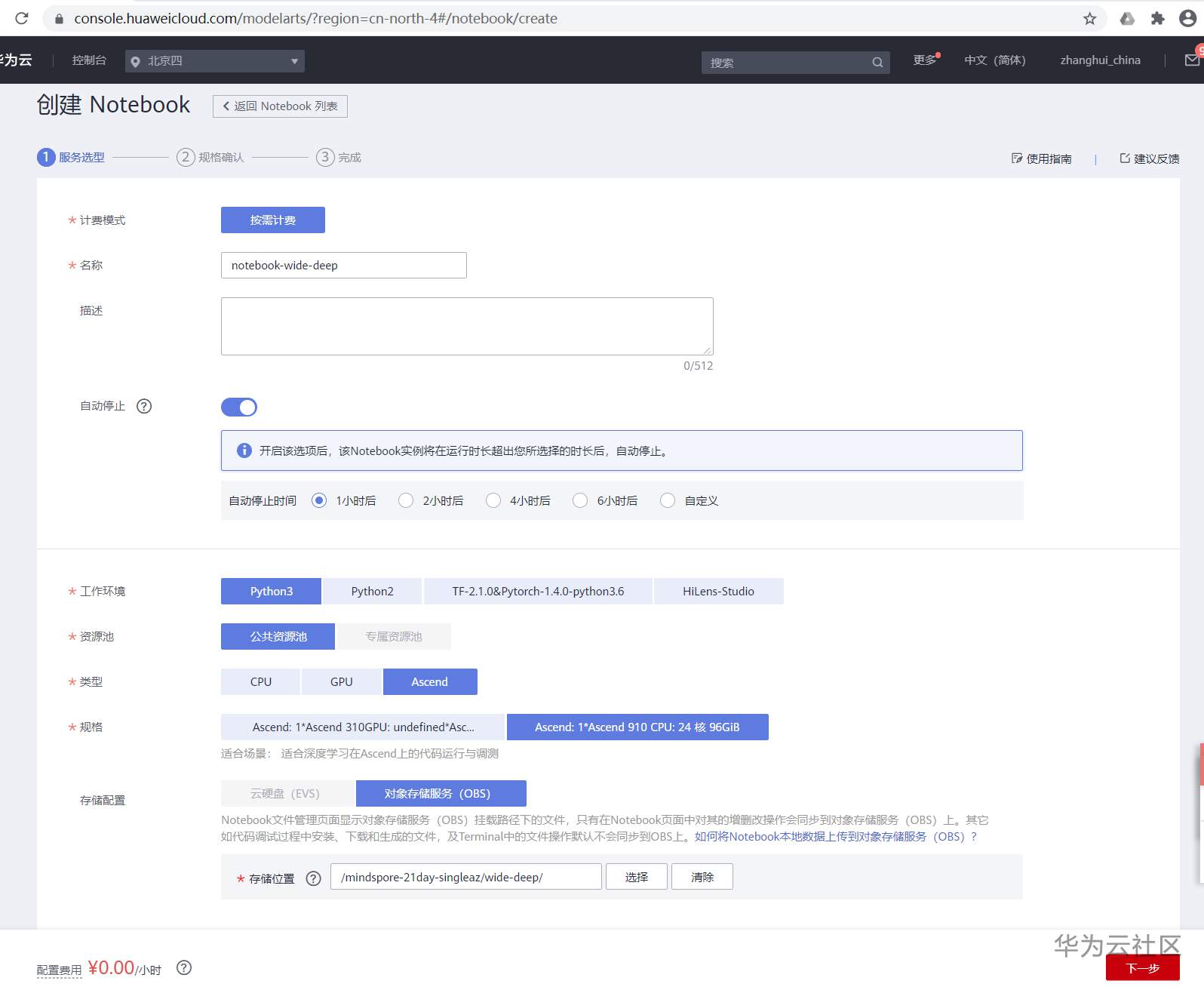Click the site lock icon in address bar
The image size is (1204, 987).
[x=59, y=18]
